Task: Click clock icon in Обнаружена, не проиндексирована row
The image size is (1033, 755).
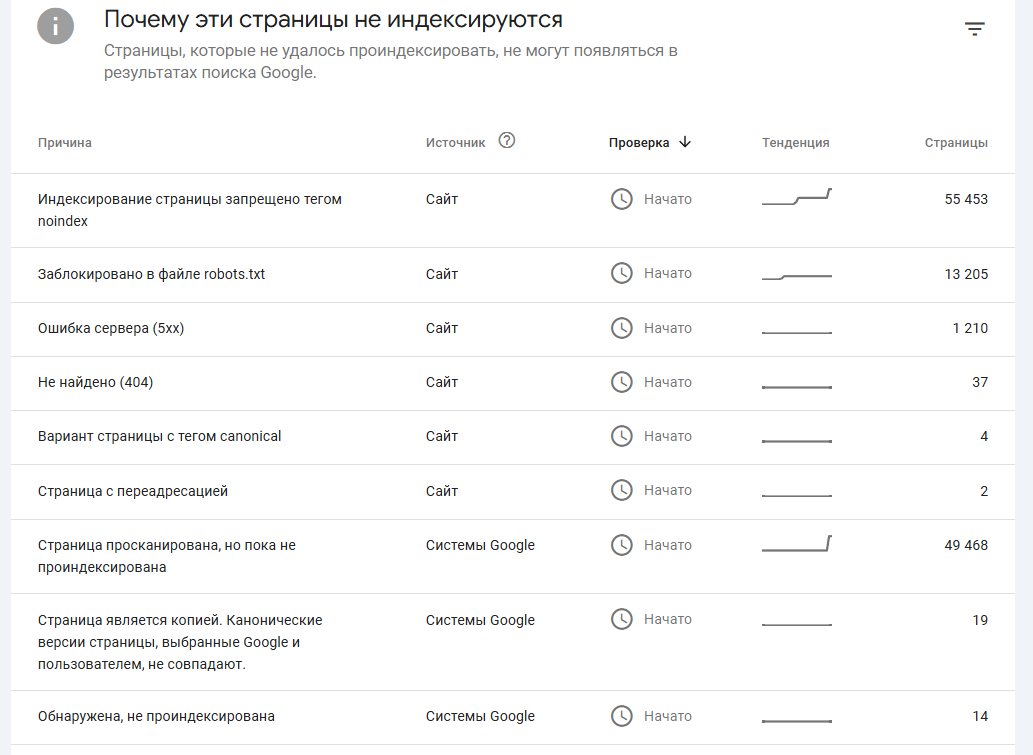Action: click(621, 716)
